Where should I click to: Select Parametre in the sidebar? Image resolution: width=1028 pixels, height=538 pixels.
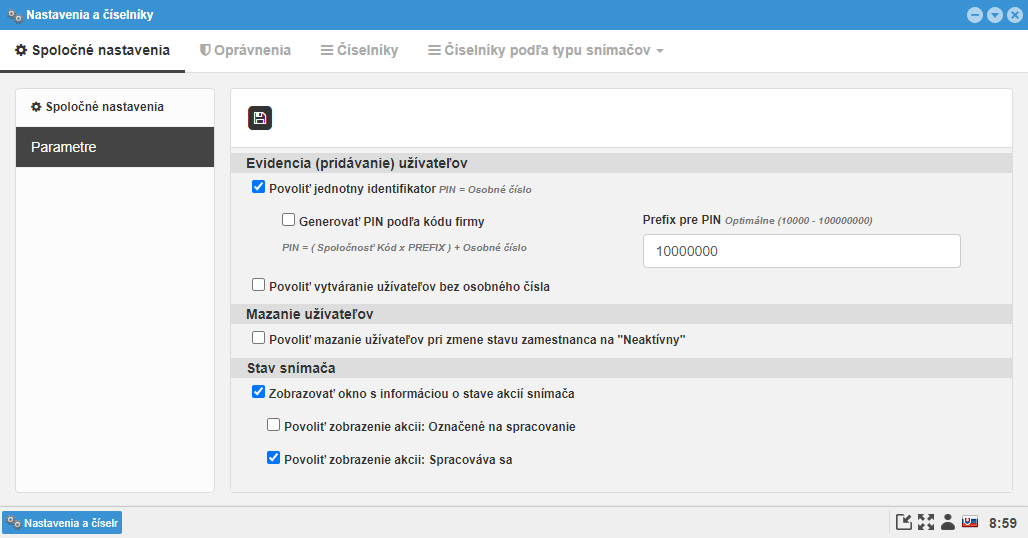coord(115,147)
